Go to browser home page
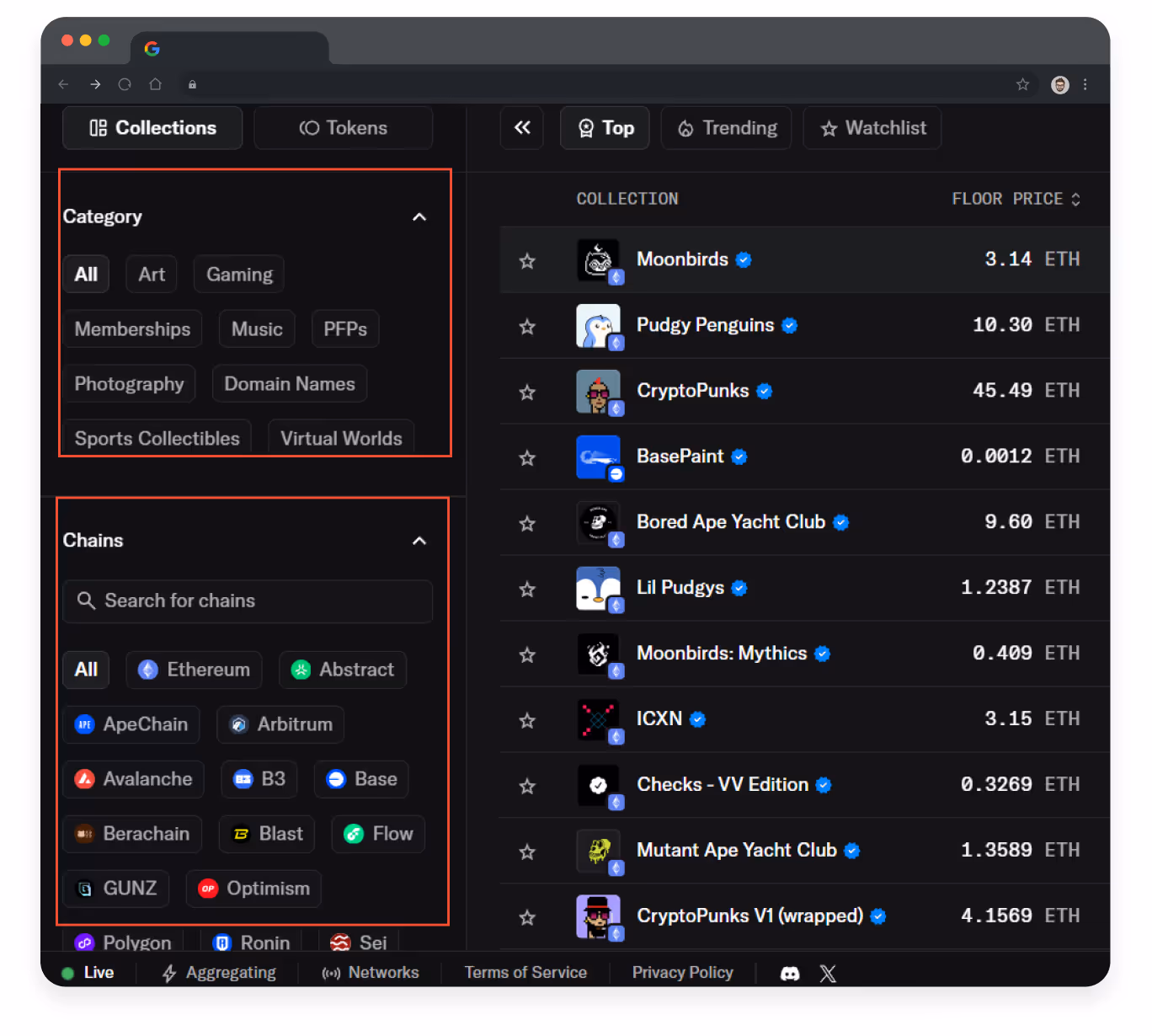Screen dimensions: 1152x1036 155,84
